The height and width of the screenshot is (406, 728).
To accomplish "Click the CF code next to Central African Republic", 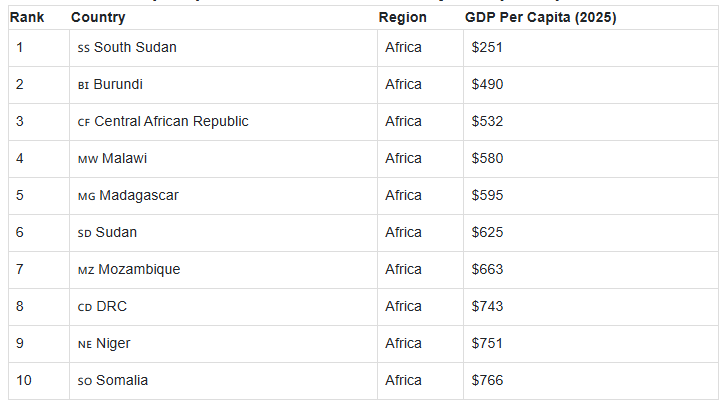I will (84, 122).
